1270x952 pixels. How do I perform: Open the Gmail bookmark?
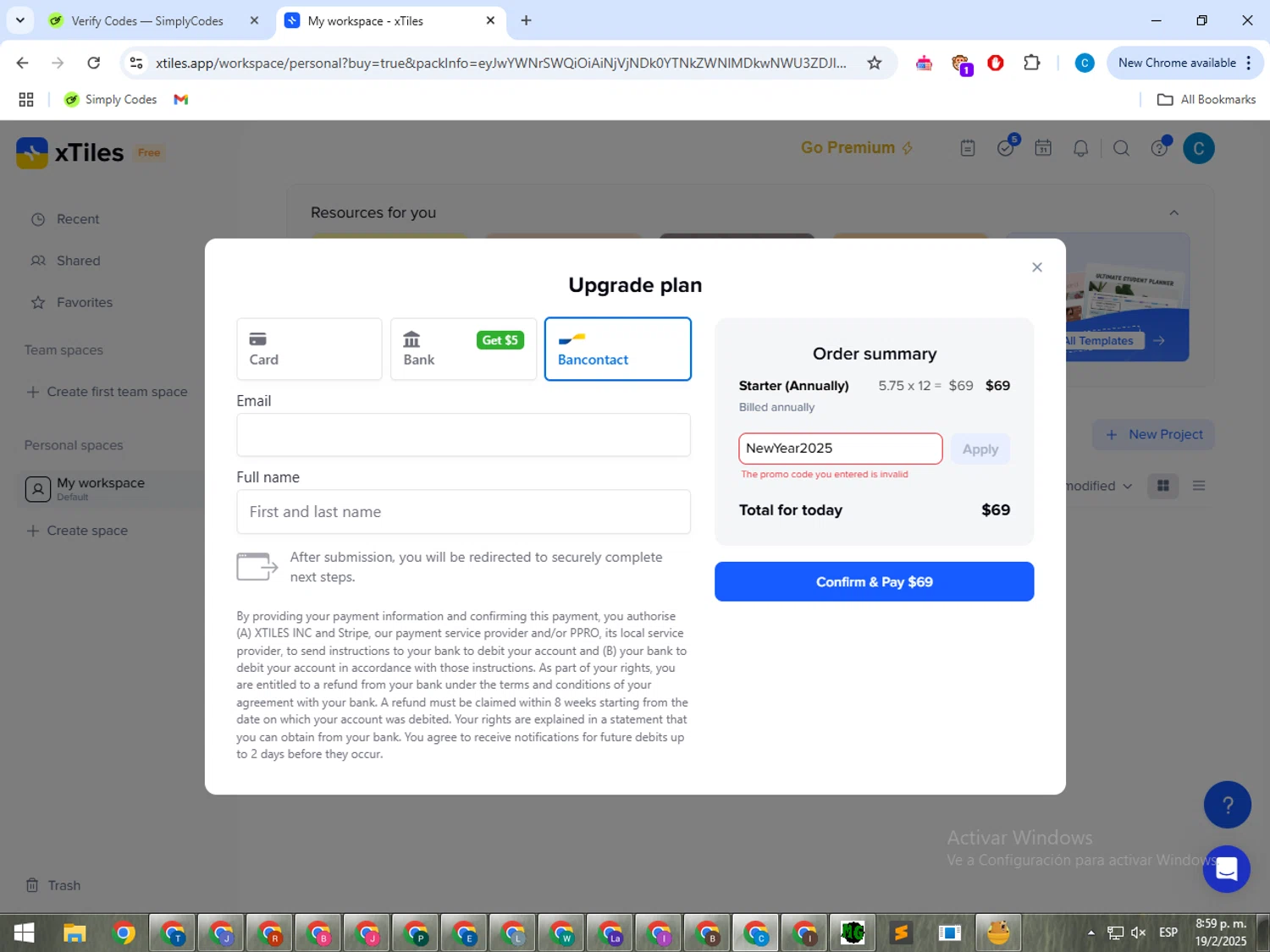click(x=180, y=100)
